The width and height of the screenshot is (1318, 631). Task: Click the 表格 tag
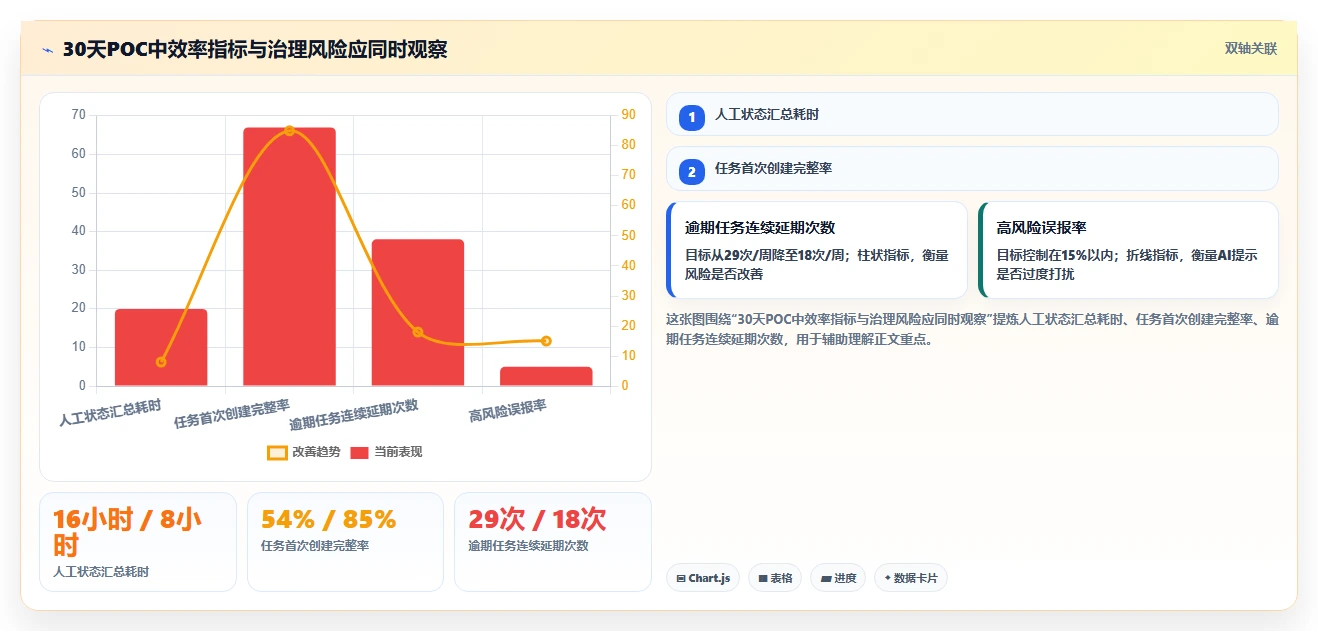point(775,578)
